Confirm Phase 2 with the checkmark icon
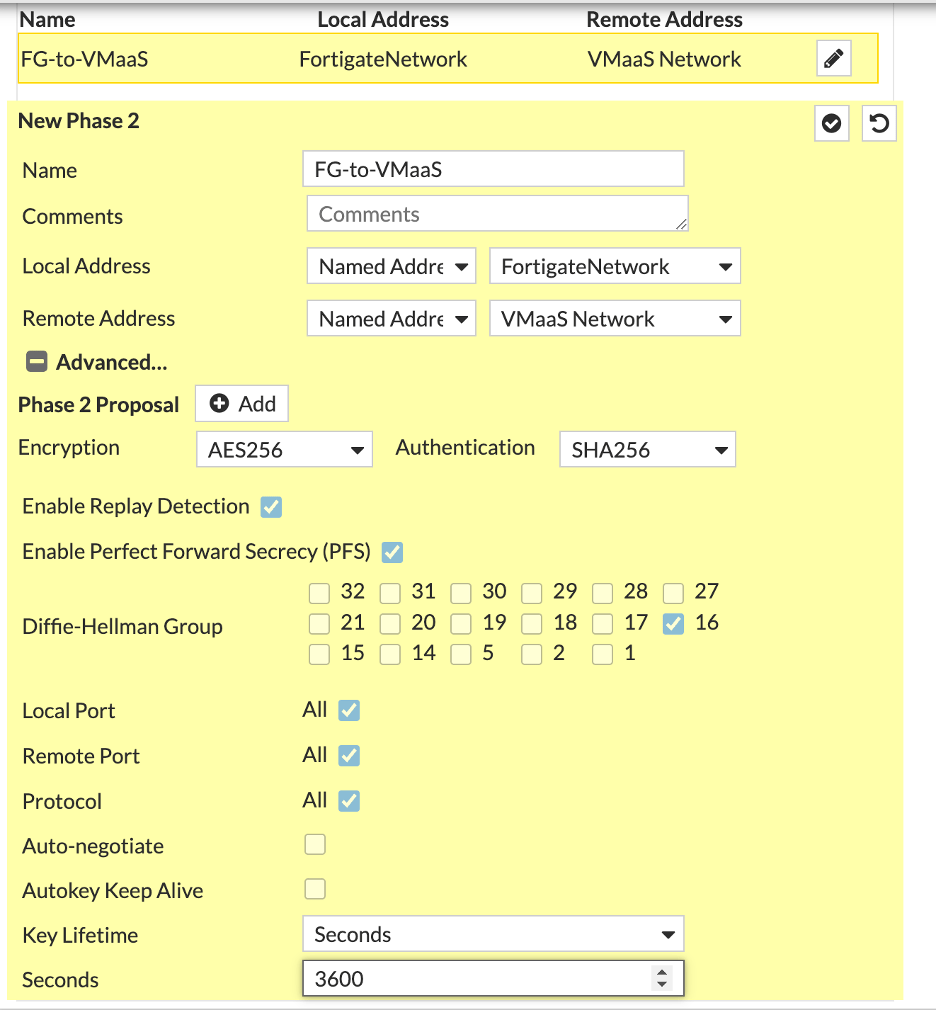This screenshot has width=936, height=1010. [x=831, y=123]
